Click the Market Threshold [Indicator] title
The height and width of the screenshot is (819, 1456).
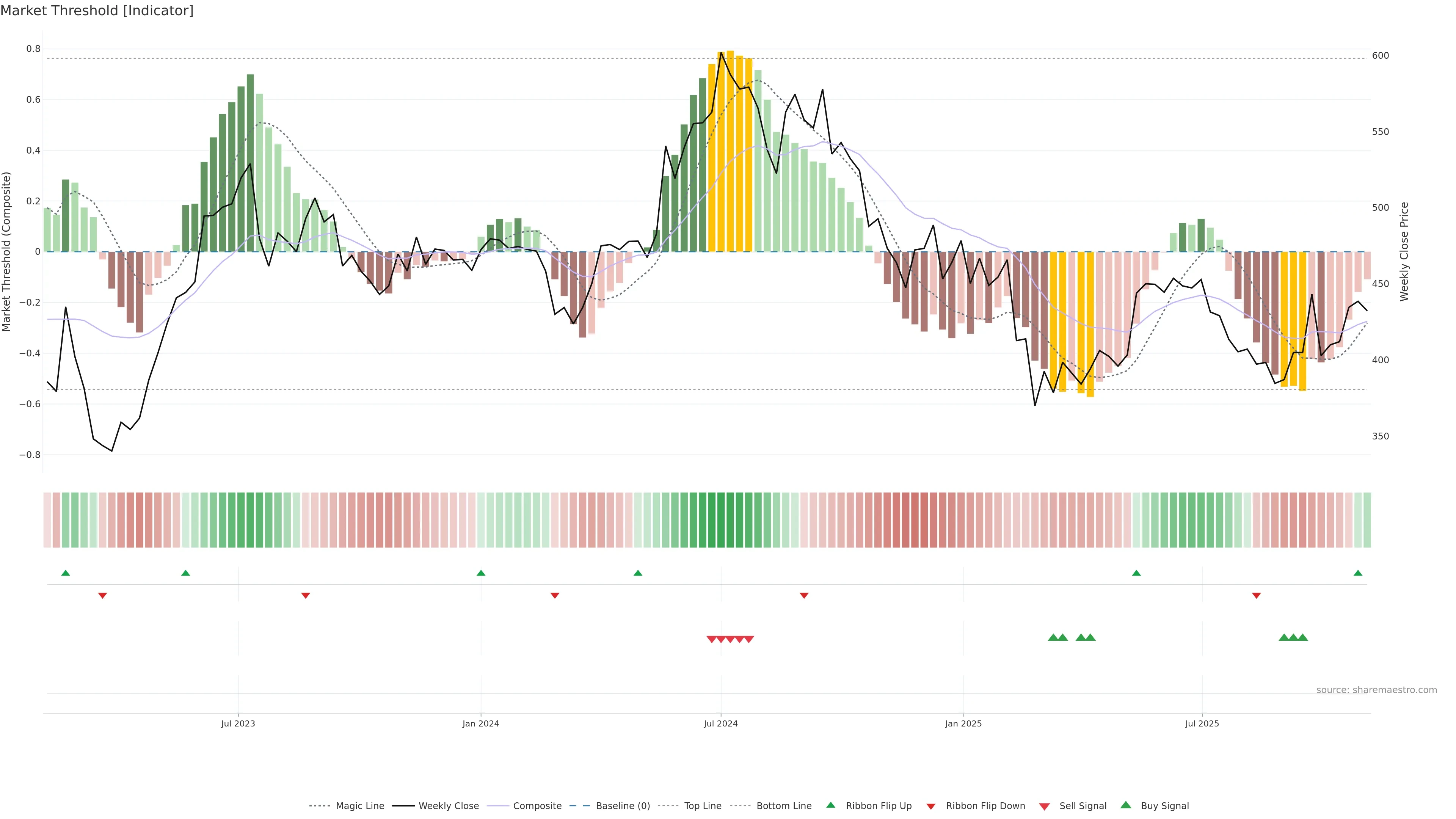pos(97,11)
